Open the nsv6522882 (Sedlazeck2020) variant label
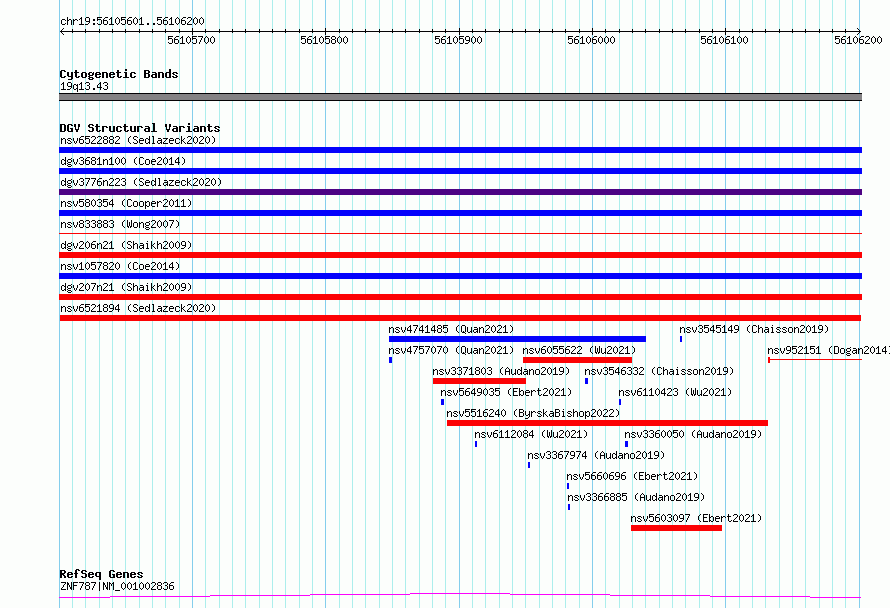The image size is (890, 608). (x=138, y=140)
